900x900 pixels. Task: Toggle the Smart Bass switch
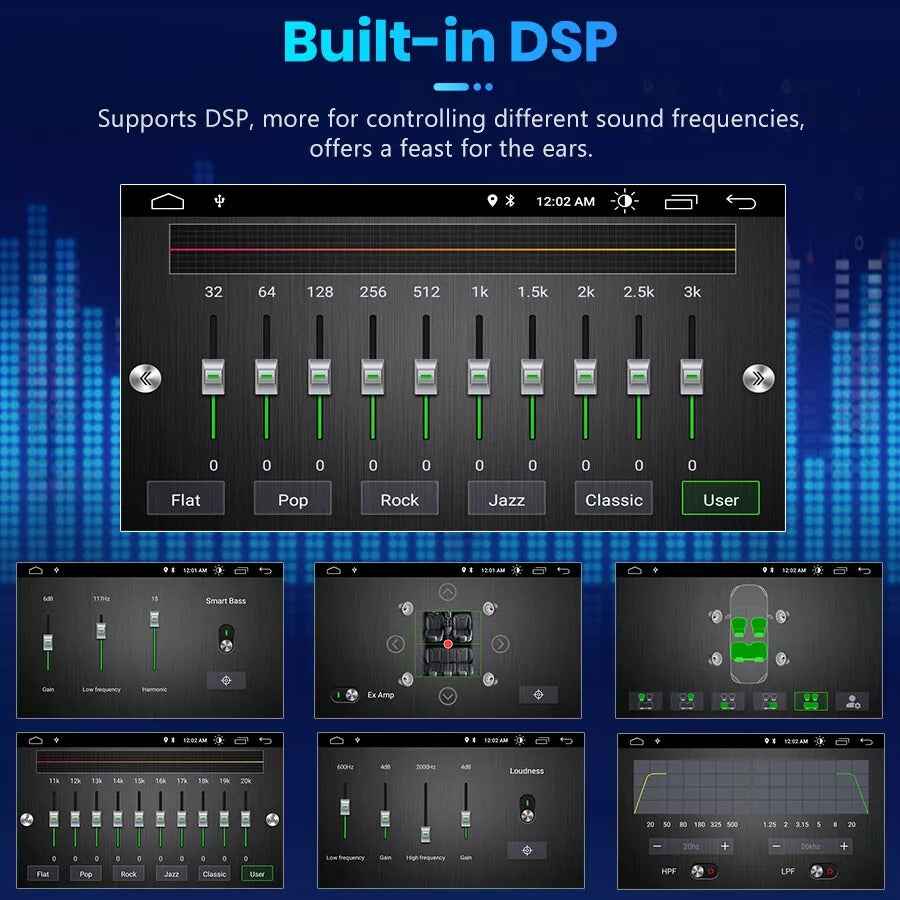pos(226,638)
